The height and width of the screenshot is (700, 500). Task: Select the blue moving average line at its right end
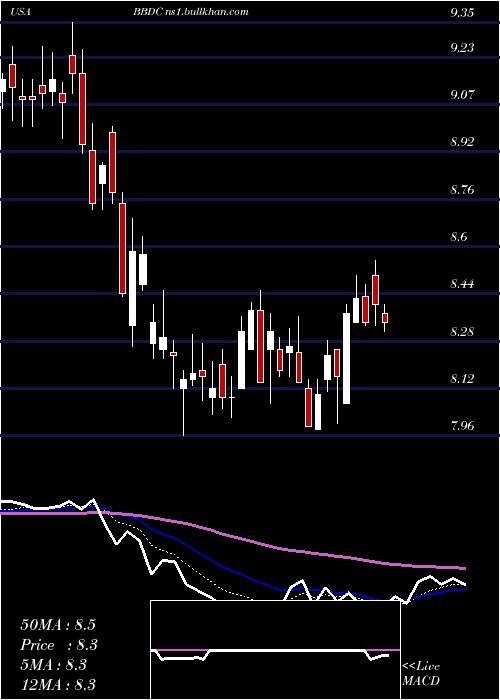click(462, 590)
